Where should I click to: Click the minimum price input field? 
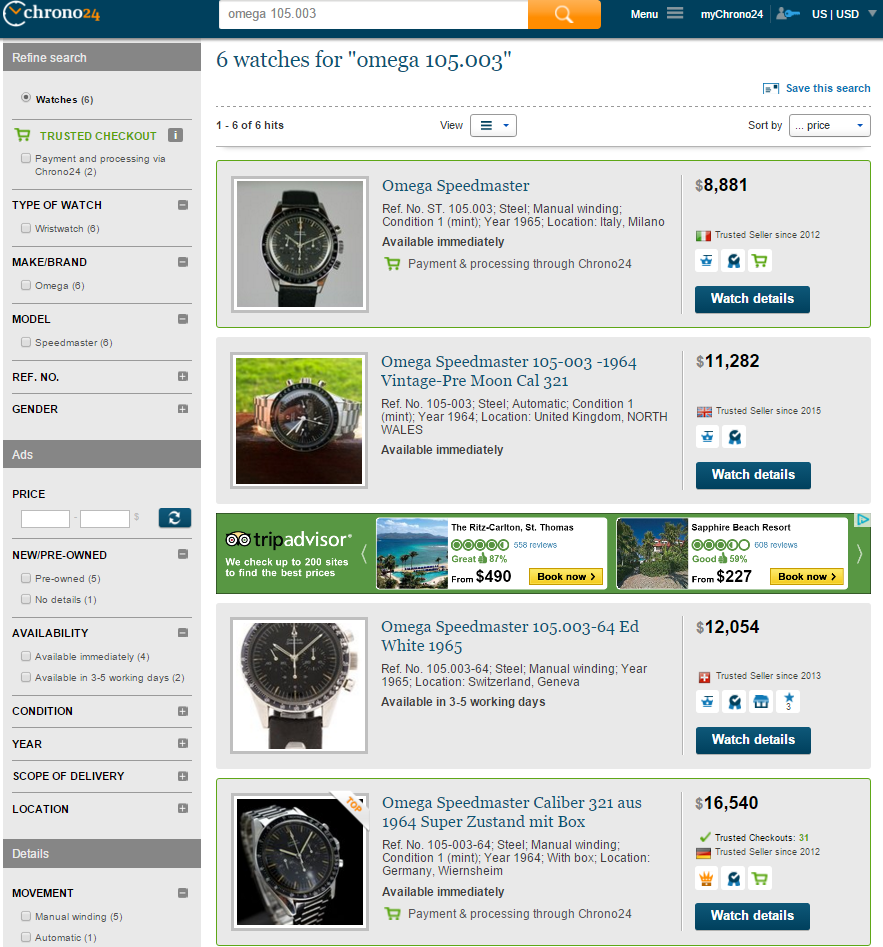45,518
